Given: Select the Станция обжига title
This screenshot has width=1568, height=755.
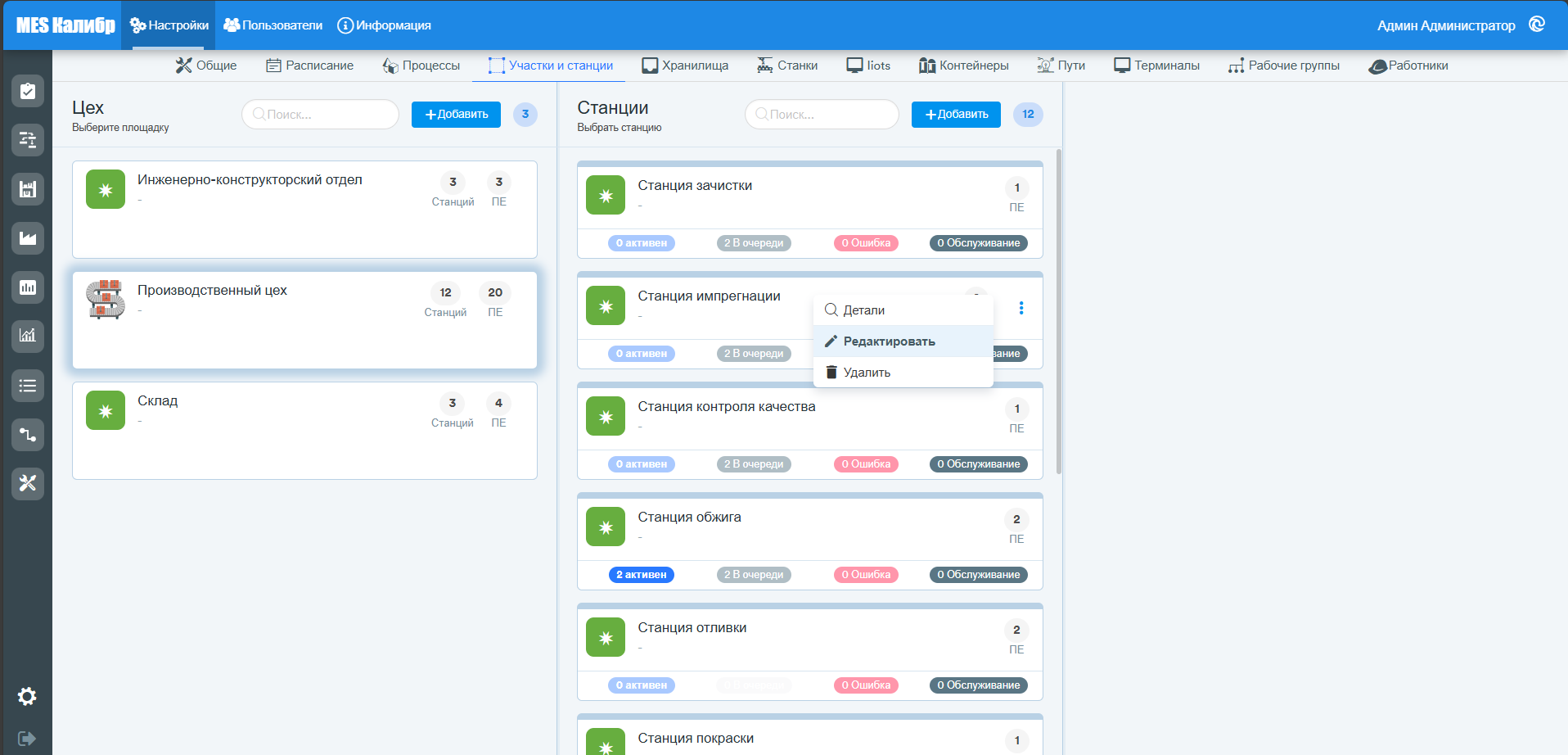Looking at the screenshot, I should (x=690, y=518).
